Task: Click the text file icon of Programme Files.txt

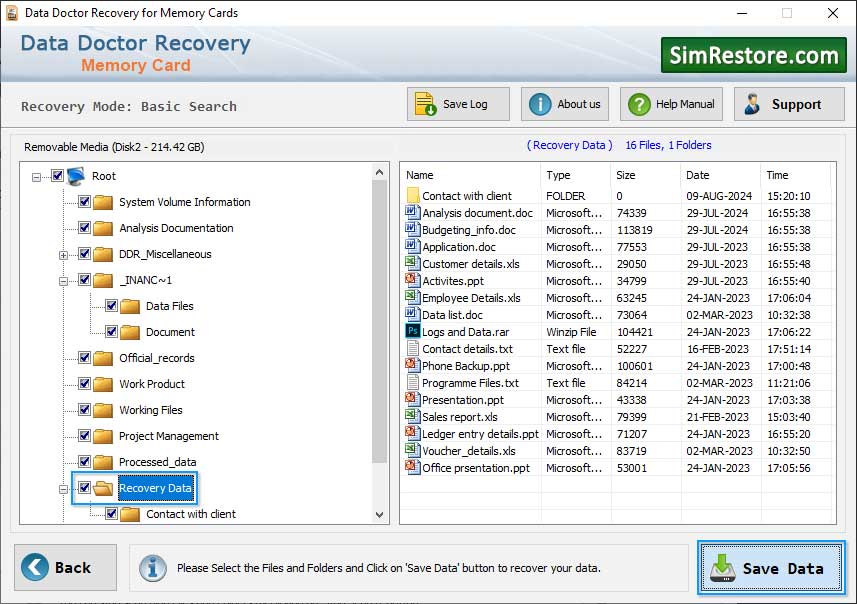Action: (413, 382)
